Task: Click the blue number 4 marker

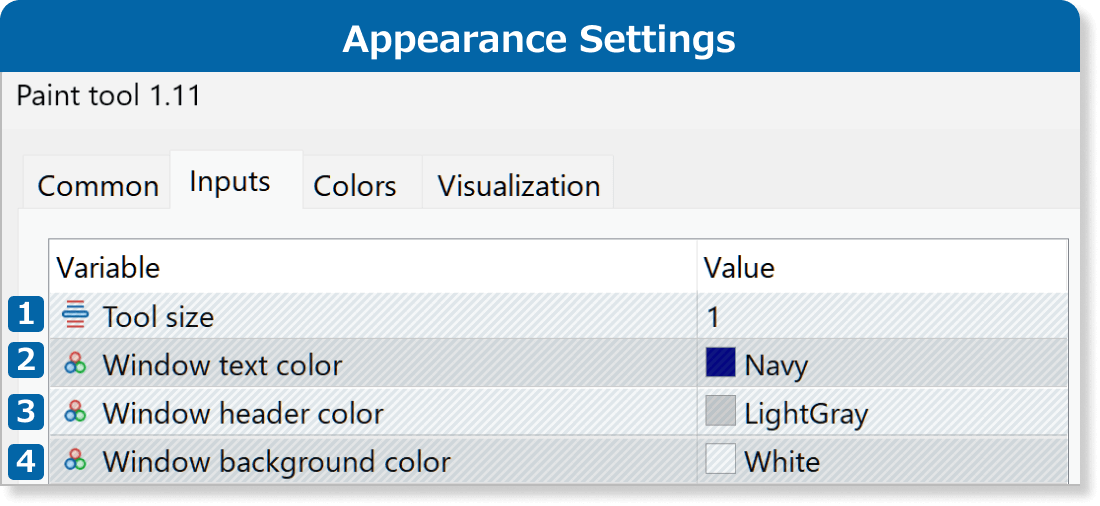Action: (26, 460)
